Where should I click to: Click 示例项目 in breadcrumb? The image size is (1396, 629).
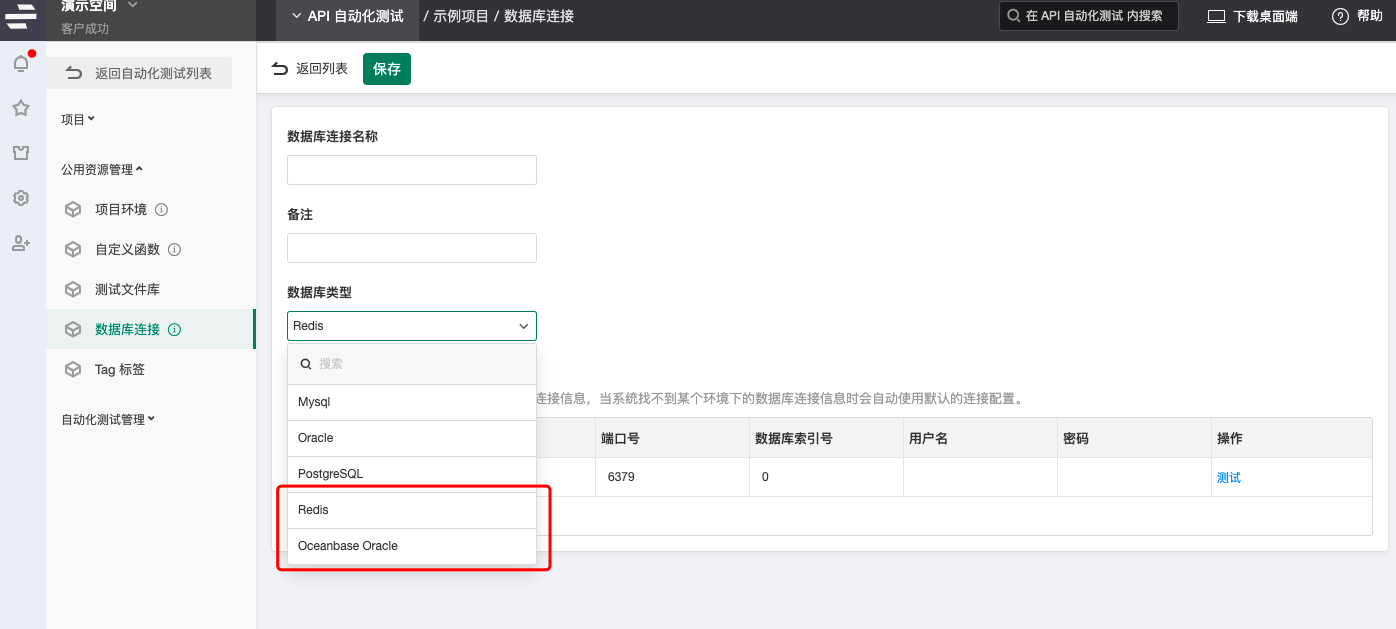[x=459, y=16]
